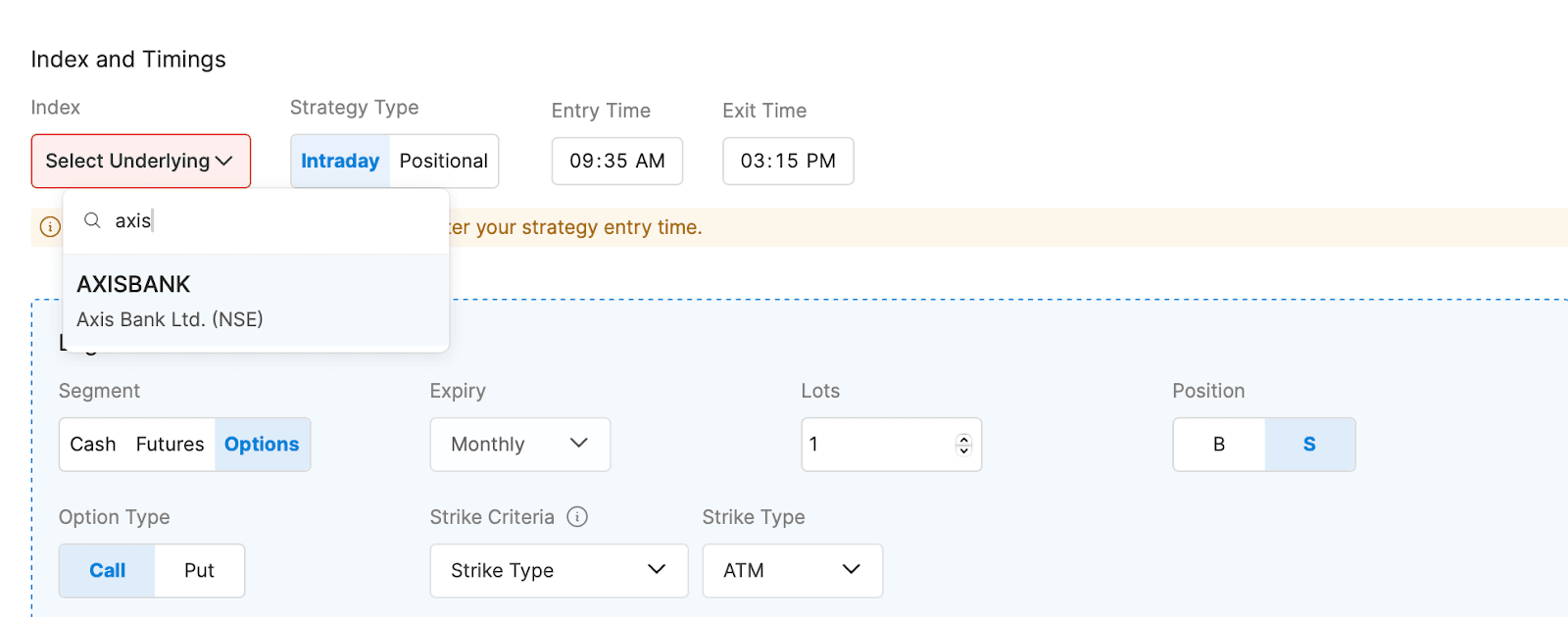1568x617 pixels.
Task: Click the Strike Criteria info icon
Action: click(x=577, y=517)
